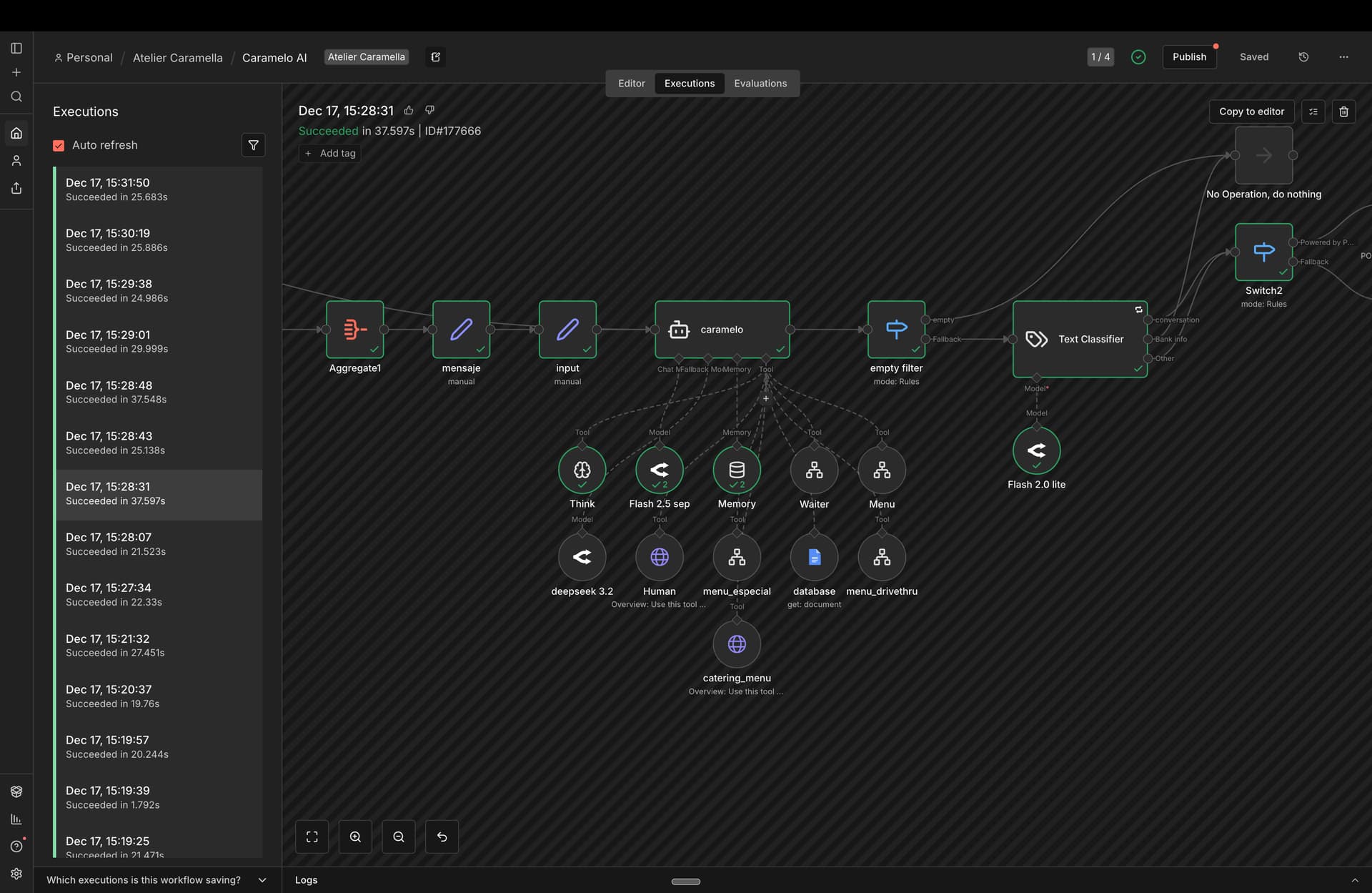
Task: Select the Dec 17, 15:29:38 execution
Action: pos(159,290)
